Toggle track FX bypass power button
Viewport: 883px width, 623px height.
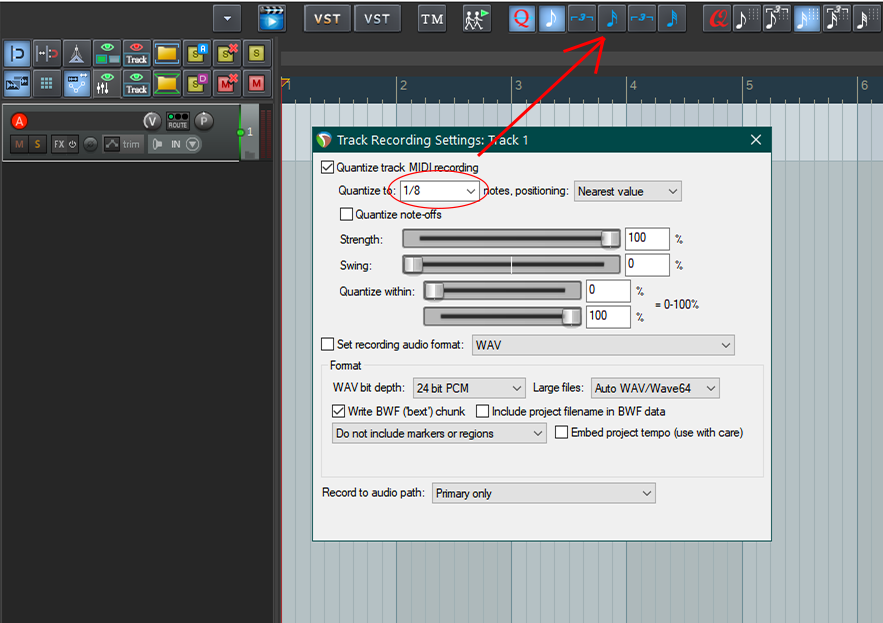tap(73, 144)
